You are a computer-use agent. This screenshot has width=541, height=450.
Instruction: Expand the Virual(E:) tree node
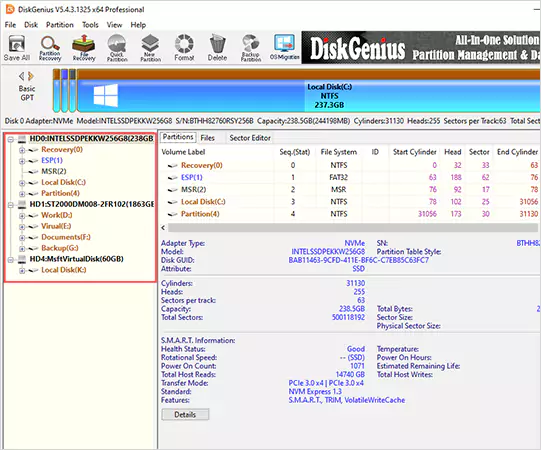22,227
